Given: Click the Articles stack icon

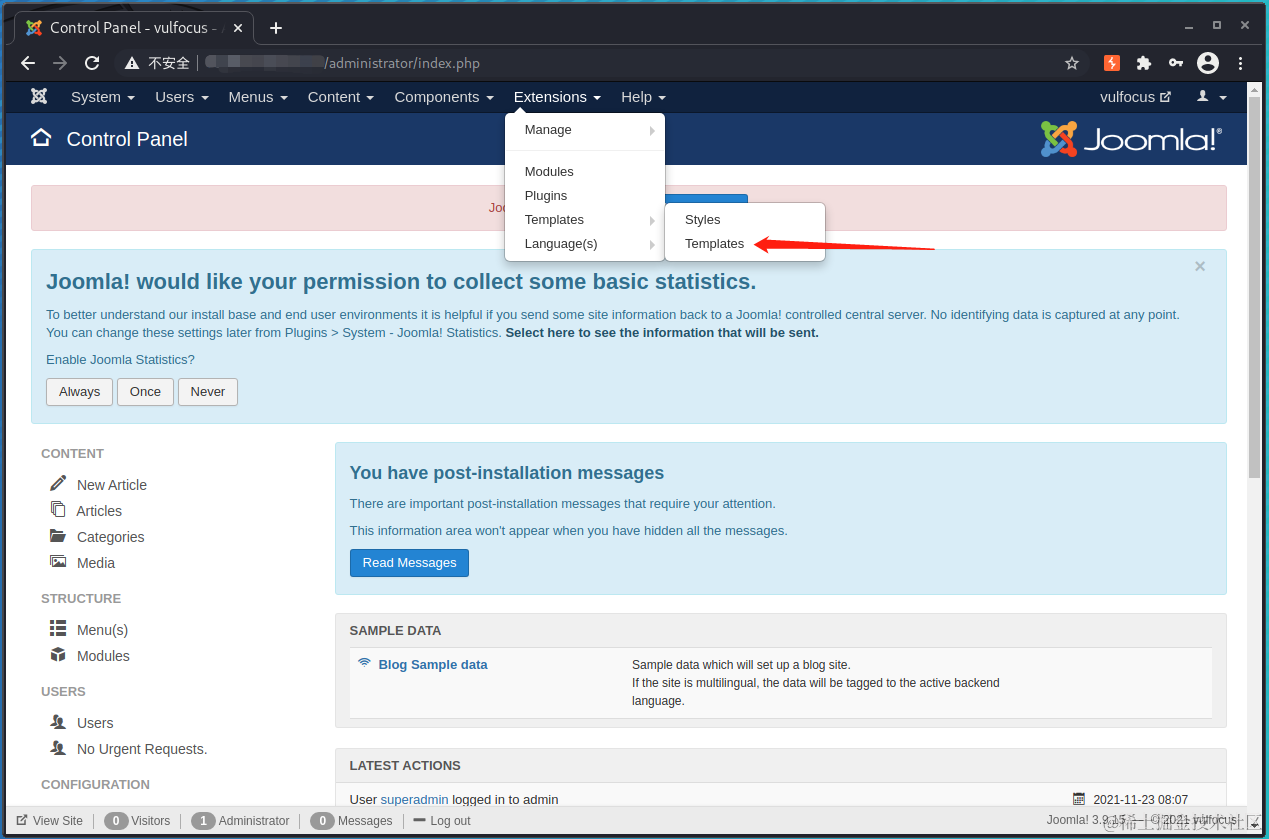Looking at the screenshot, I should point(58,509).
